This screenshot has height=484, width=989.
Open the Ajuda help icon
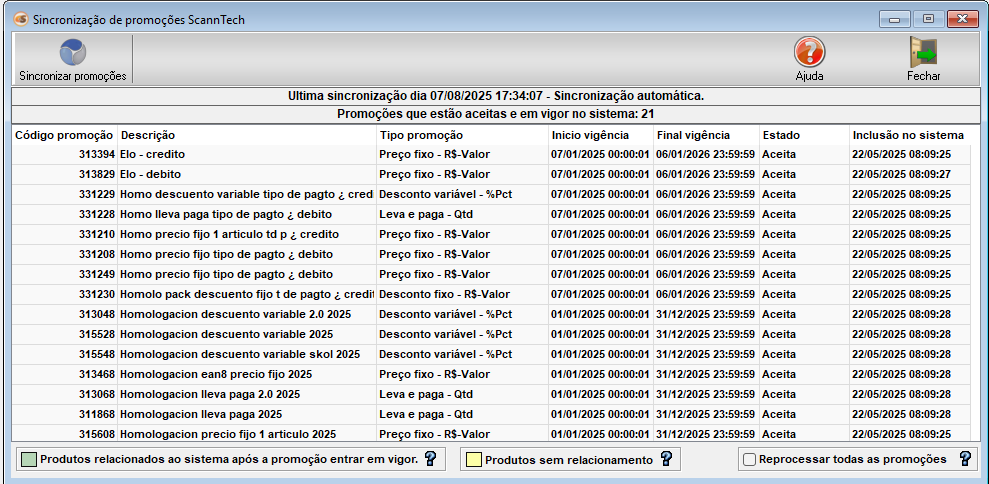[x=809, y=53]
